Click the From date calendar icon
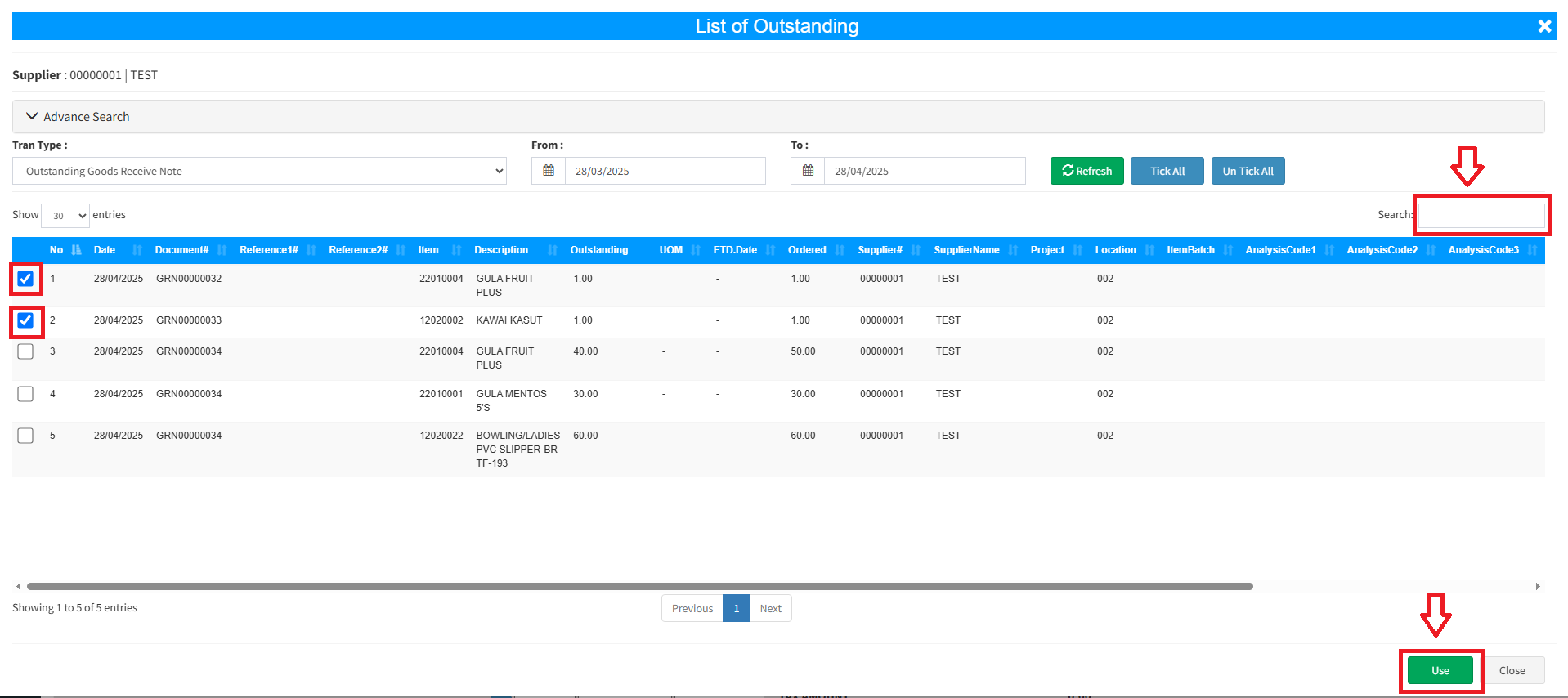 pyautogui.click(x=549, y=171)
